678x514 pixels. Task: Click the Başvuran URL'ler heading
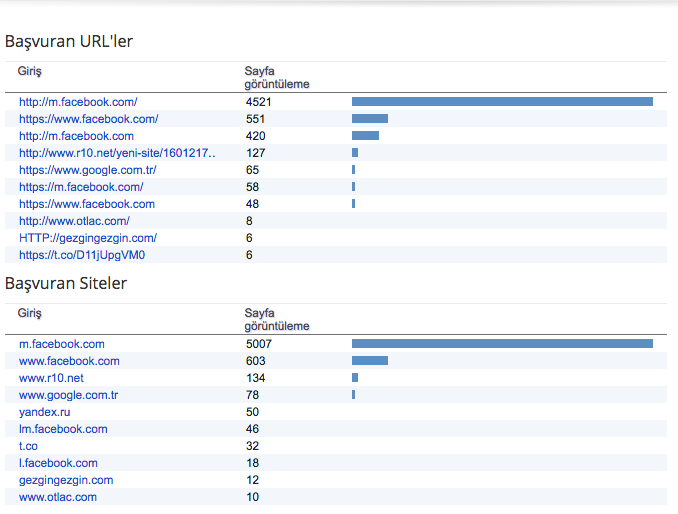tap(69, 42)
